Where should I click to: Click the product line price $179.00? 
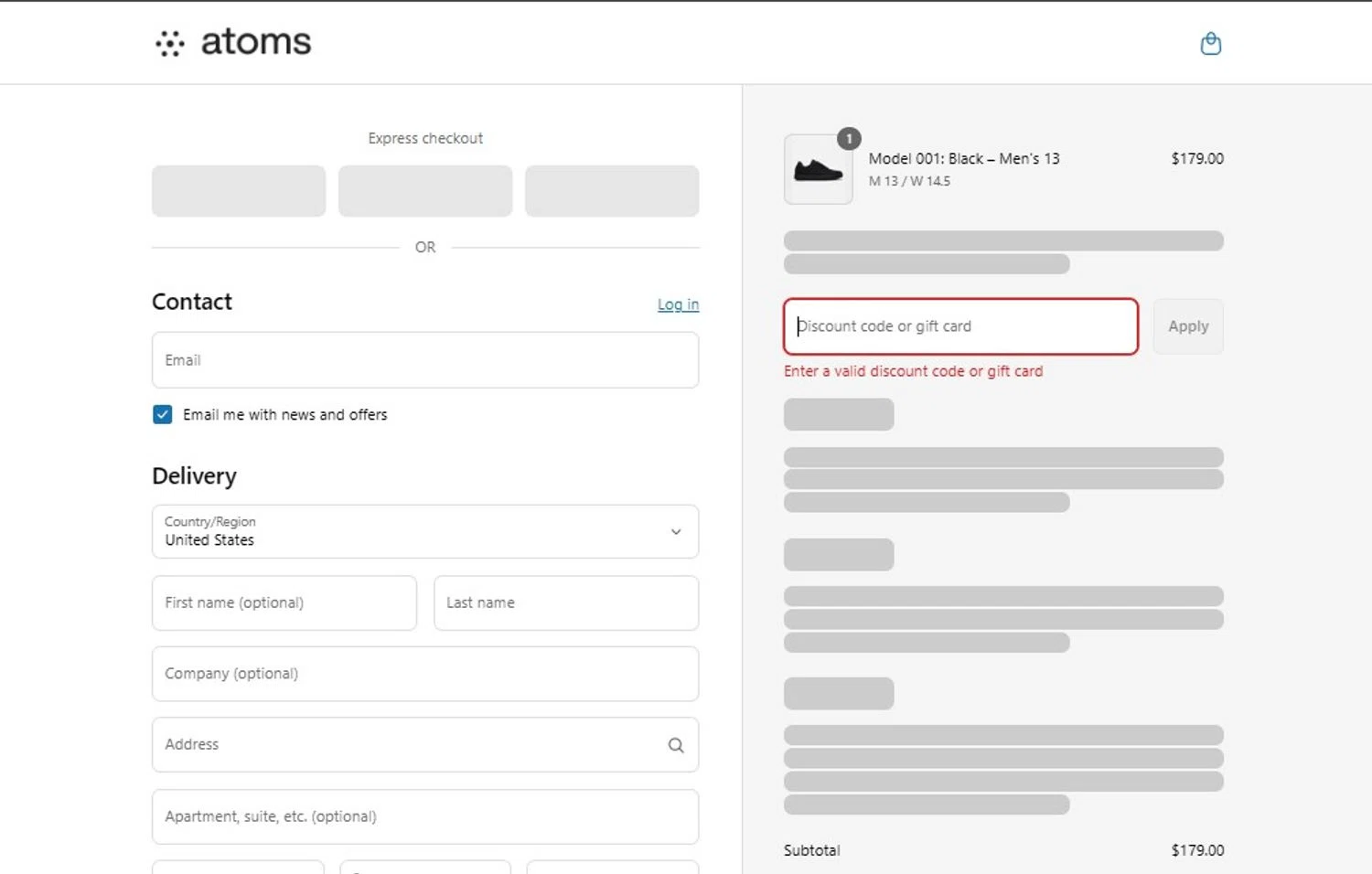(1197, 158)
